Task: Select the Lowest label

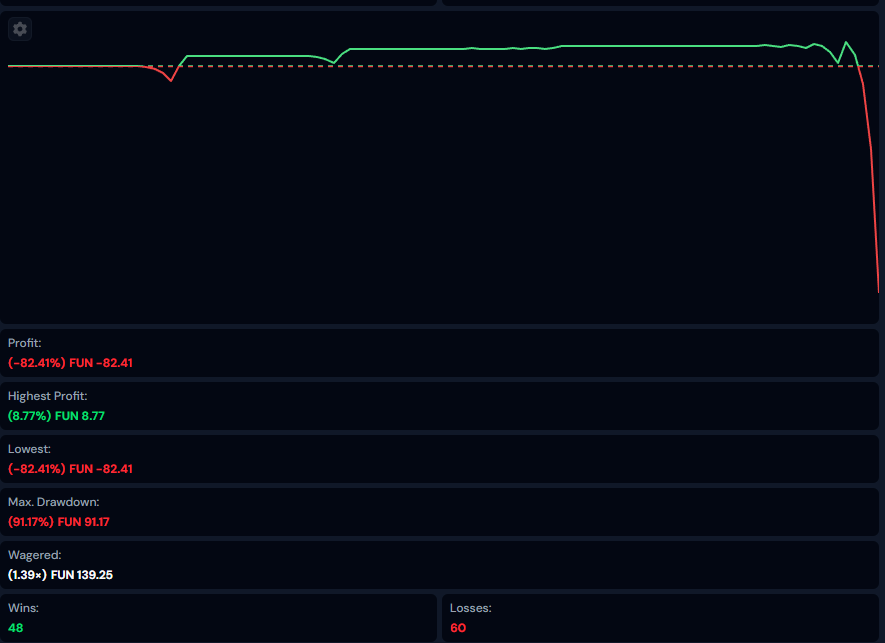Action: 29,449
